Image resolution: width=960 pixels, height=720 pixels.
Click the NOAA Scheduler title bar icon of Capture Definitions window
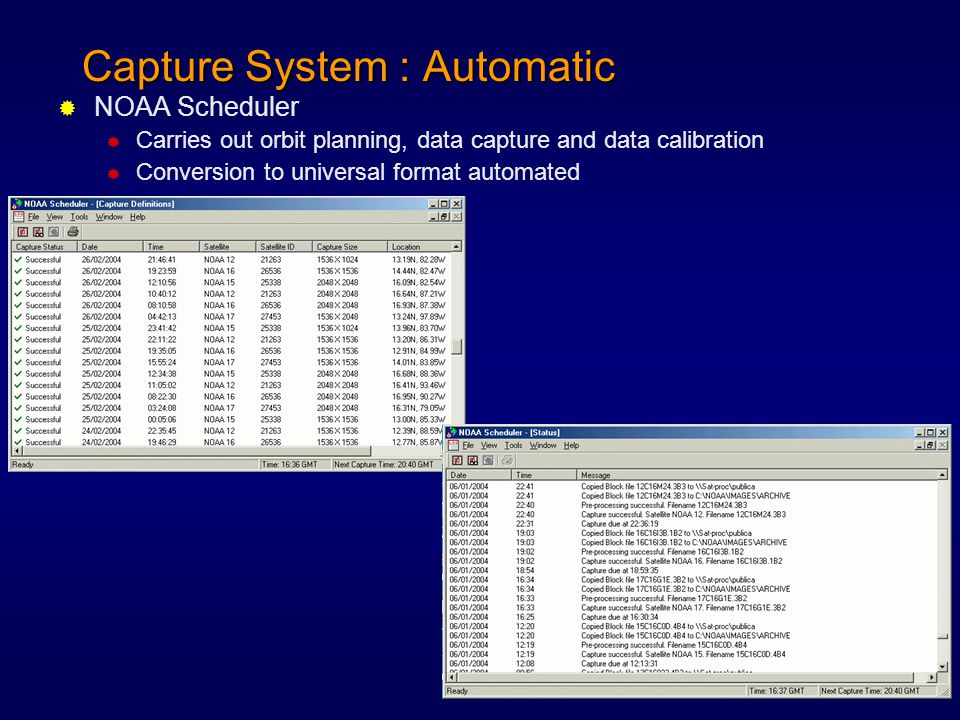point(17,204)
